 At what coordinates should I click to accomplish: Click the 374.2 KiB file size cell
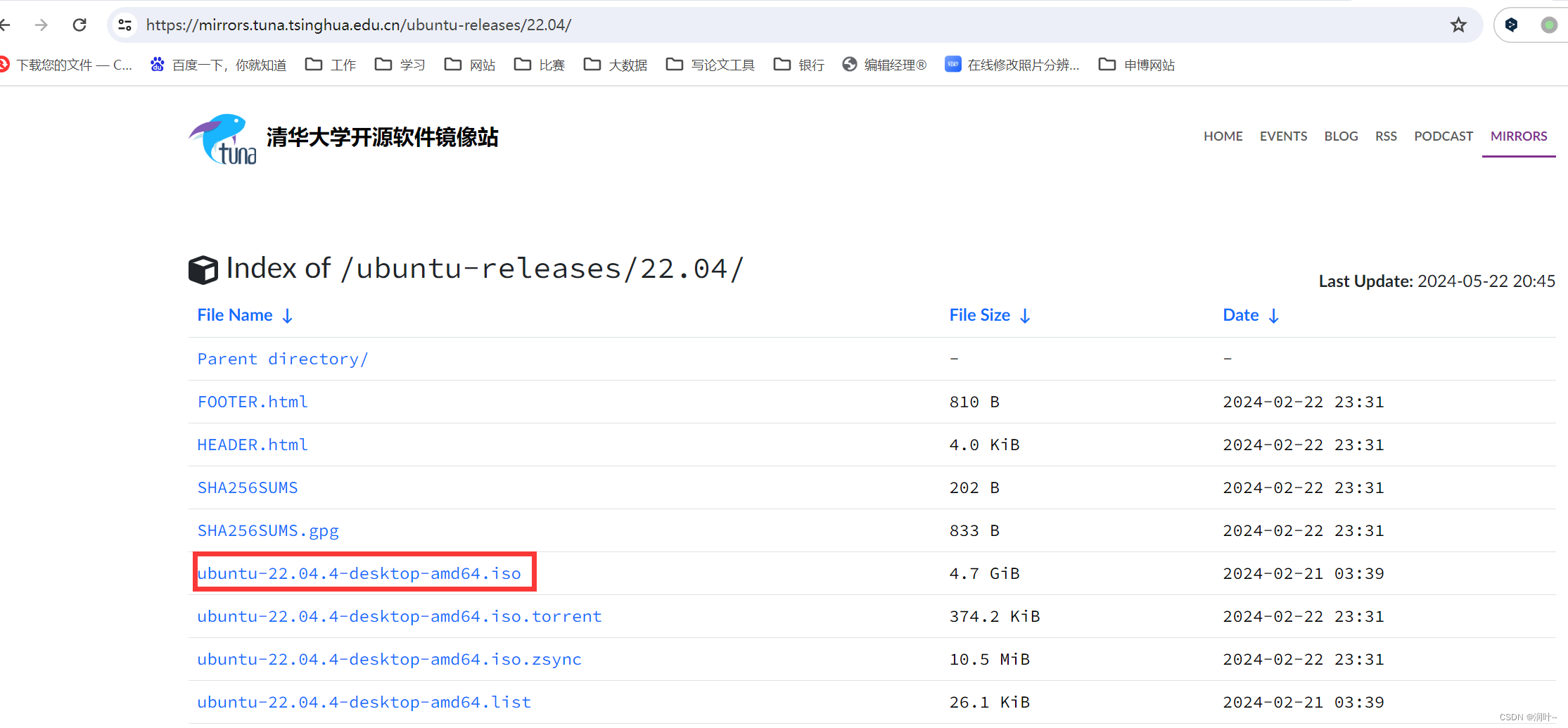pos(994,617)
